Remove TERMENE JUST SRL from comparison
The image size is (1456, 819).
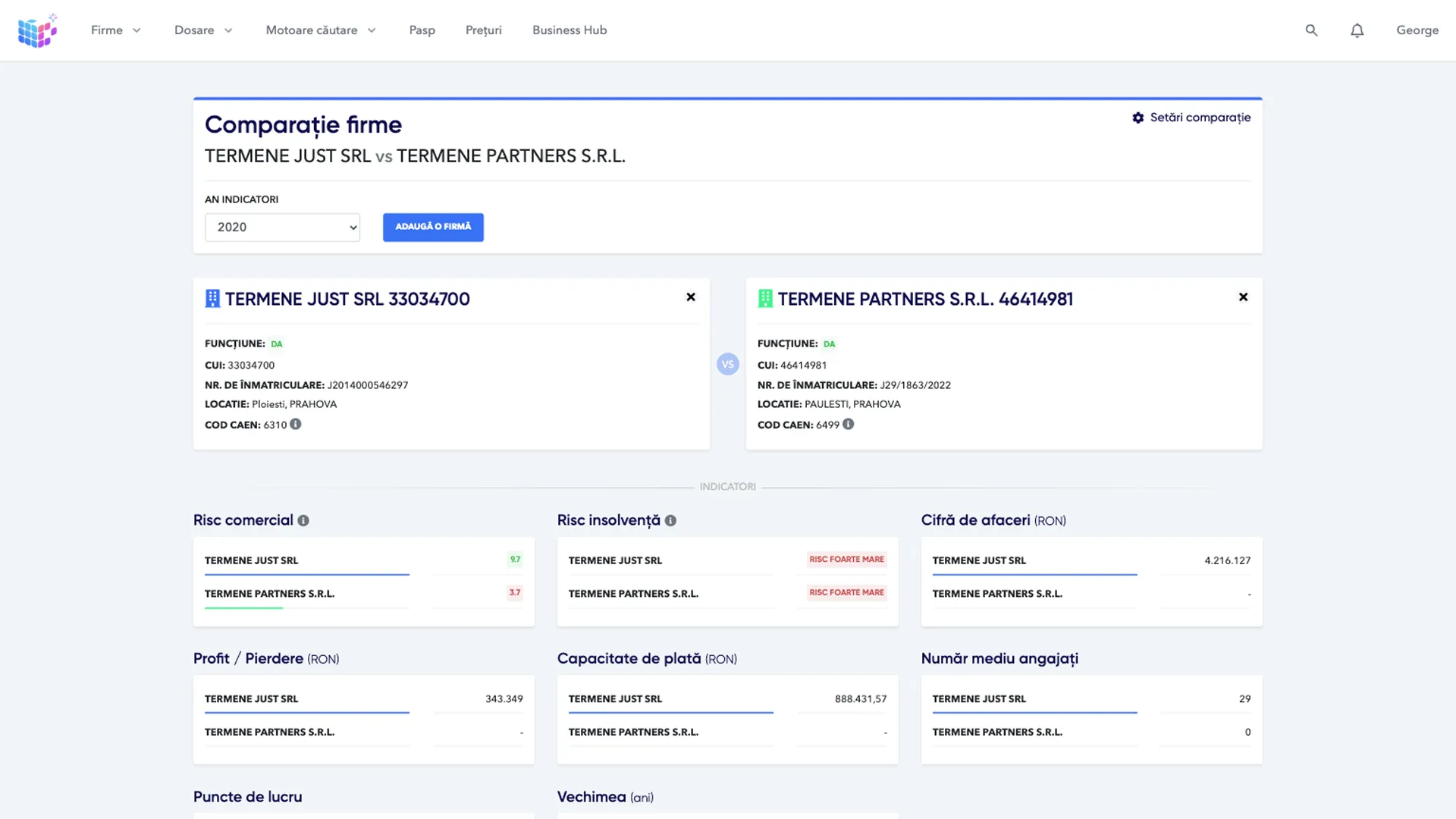coord(691,297)
